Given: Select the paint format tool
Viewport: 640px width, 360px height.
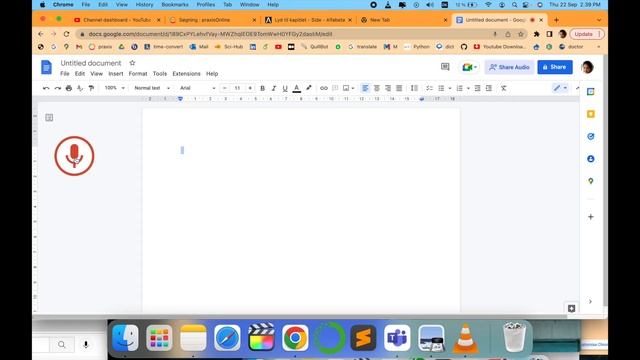Looking at the screenshot, I should (x=91, y=88).
